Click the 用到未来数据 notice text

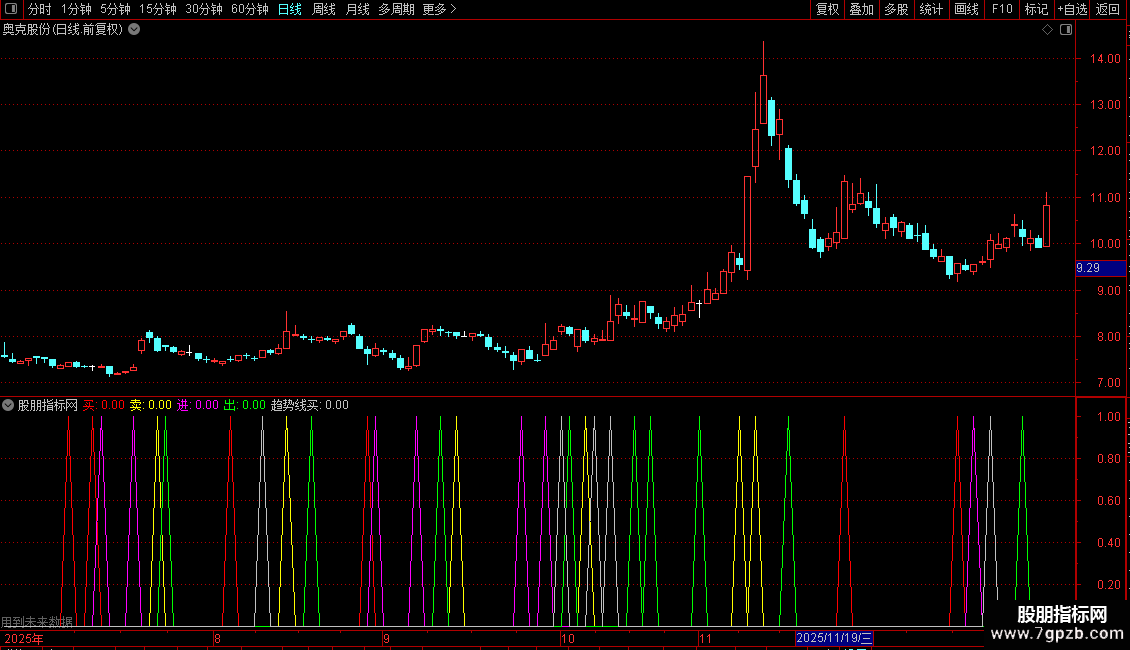37,621
